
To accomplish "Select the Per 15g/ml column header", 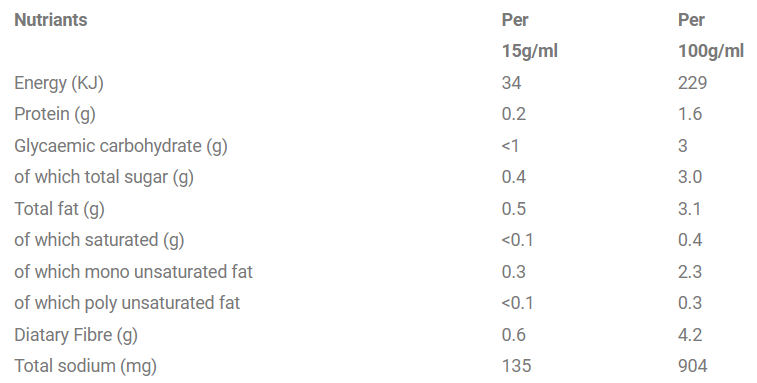I will click(x=530, y=35).
